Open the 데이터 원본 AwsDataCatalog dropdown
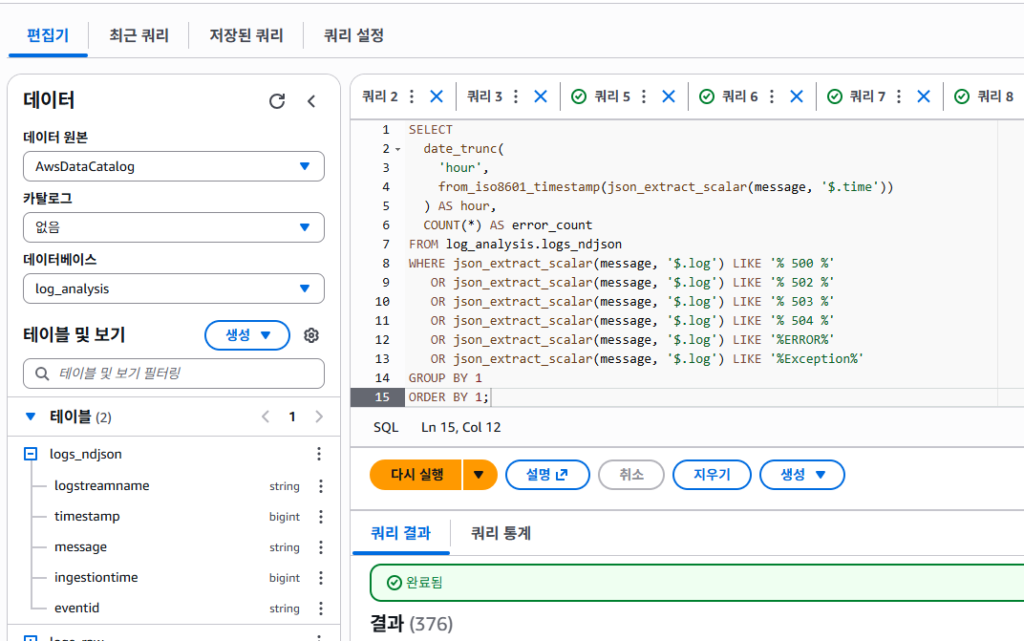The image size is (1024, 641). pyautogui.click(x=174, y=166)
